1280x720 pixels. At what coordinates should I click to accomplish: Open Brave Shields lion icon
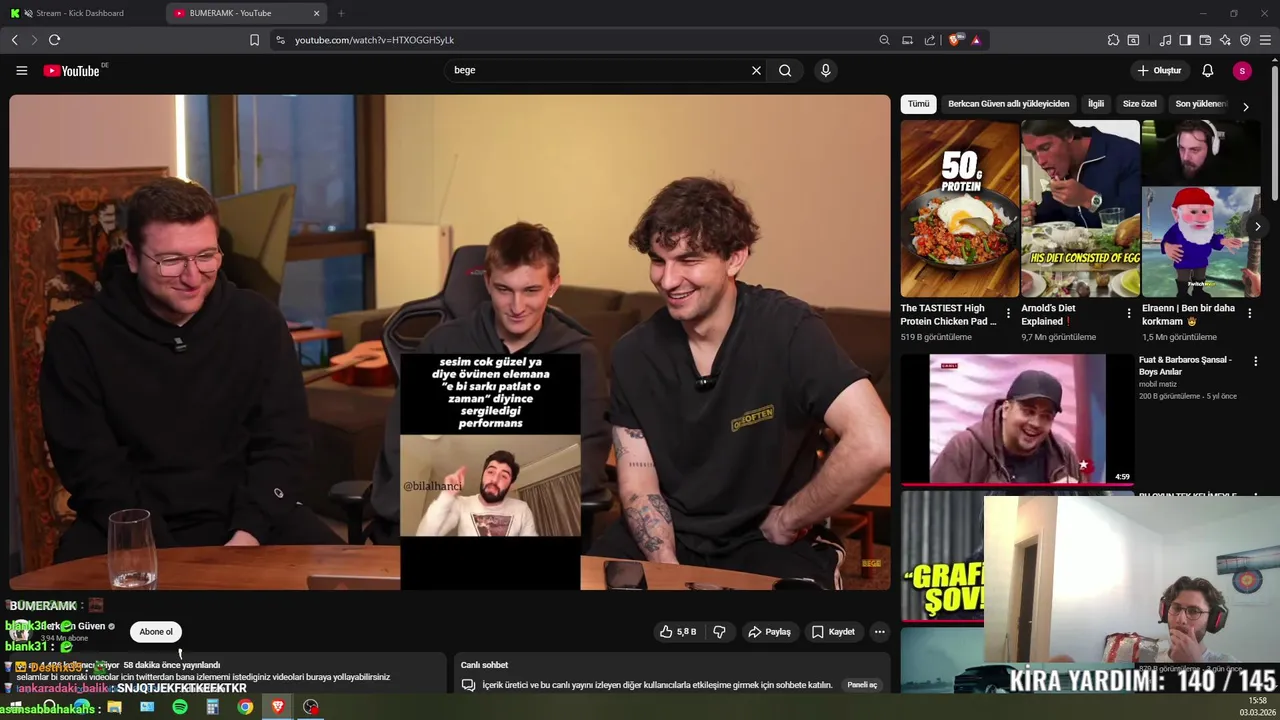pyautogui.click(x=955, y=40)
